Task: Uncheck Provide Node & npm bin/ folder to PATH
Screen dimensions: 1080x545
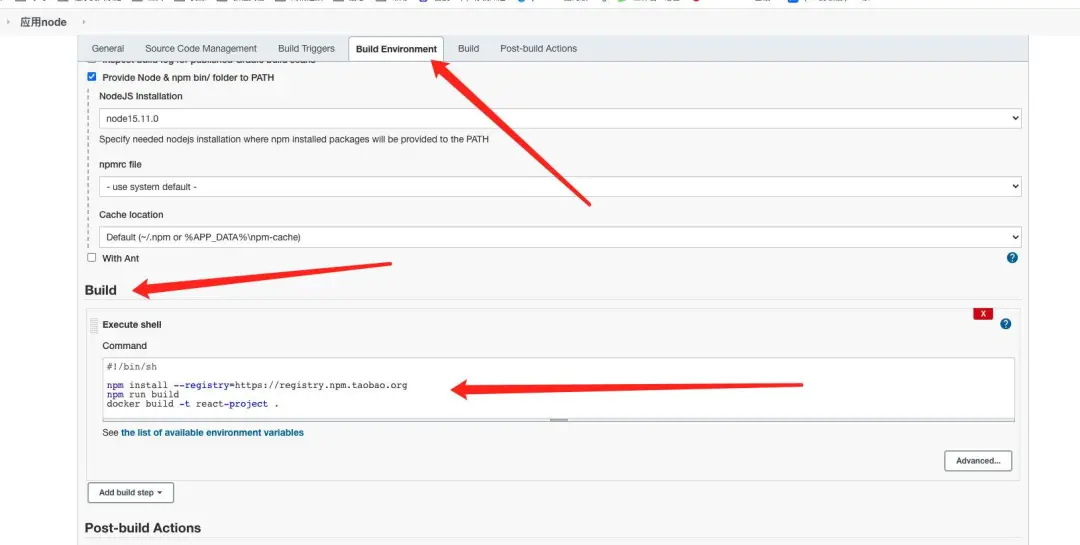Action: click(x=92, y=77)
